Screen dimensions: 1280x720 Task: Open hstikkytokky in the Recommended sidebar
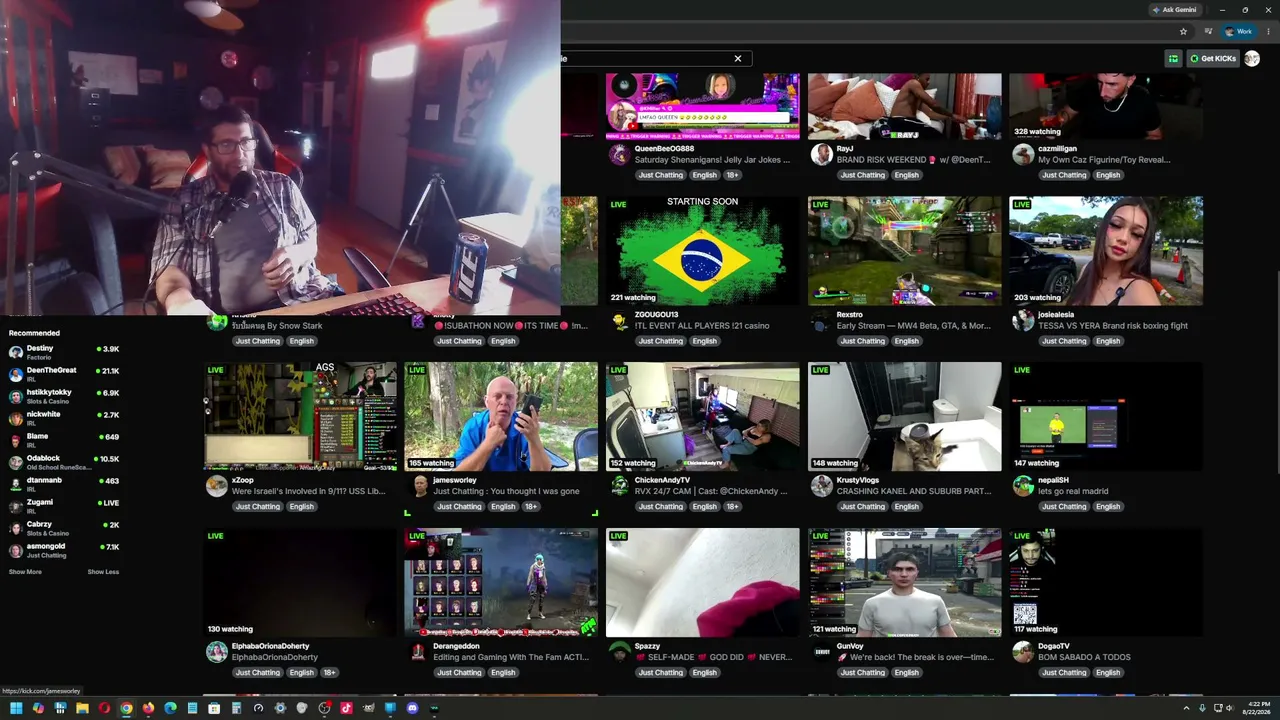64,396
